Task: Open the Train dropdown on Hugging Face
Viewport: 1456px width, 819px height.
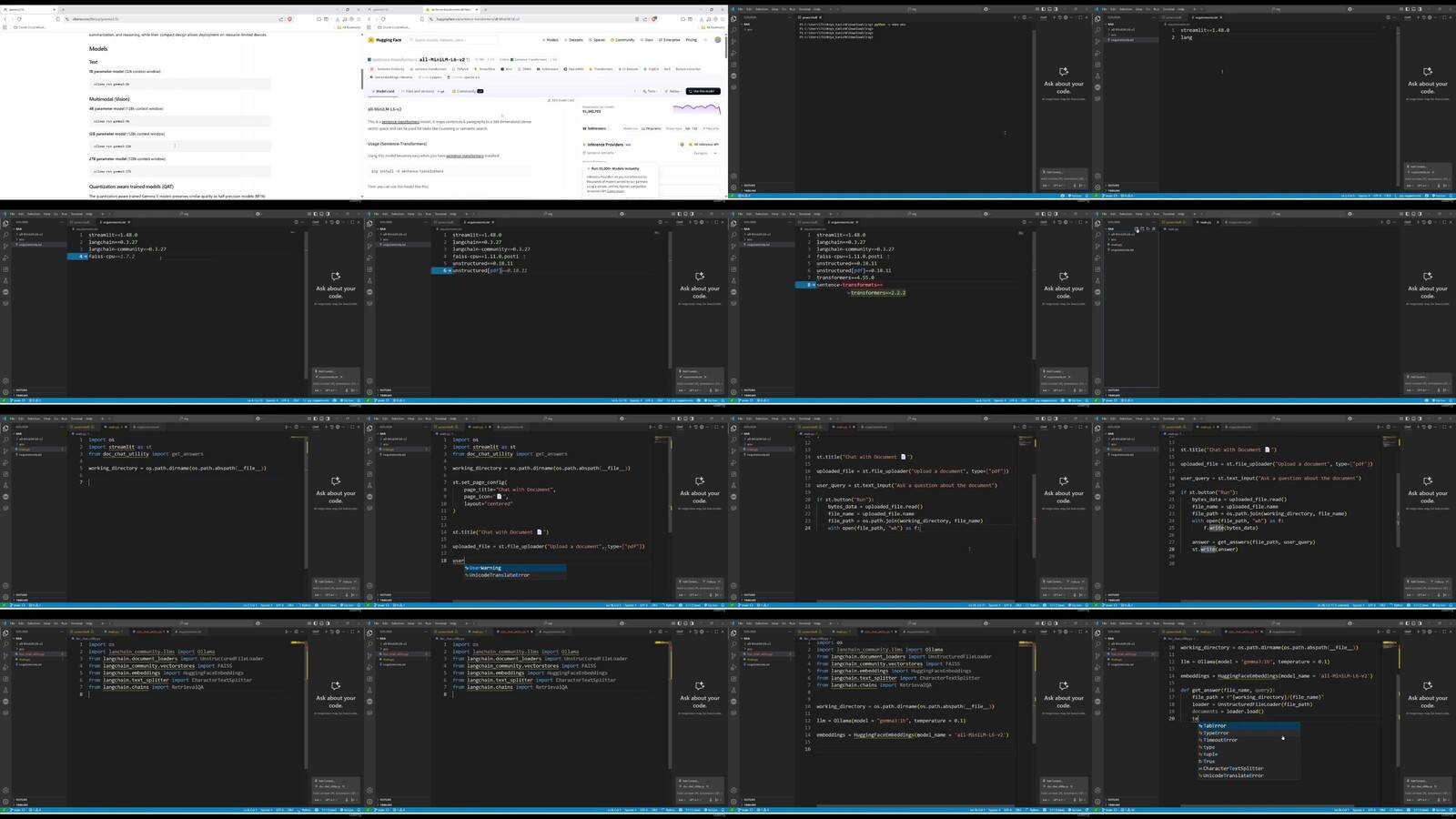Action: (x=652, y=91)
